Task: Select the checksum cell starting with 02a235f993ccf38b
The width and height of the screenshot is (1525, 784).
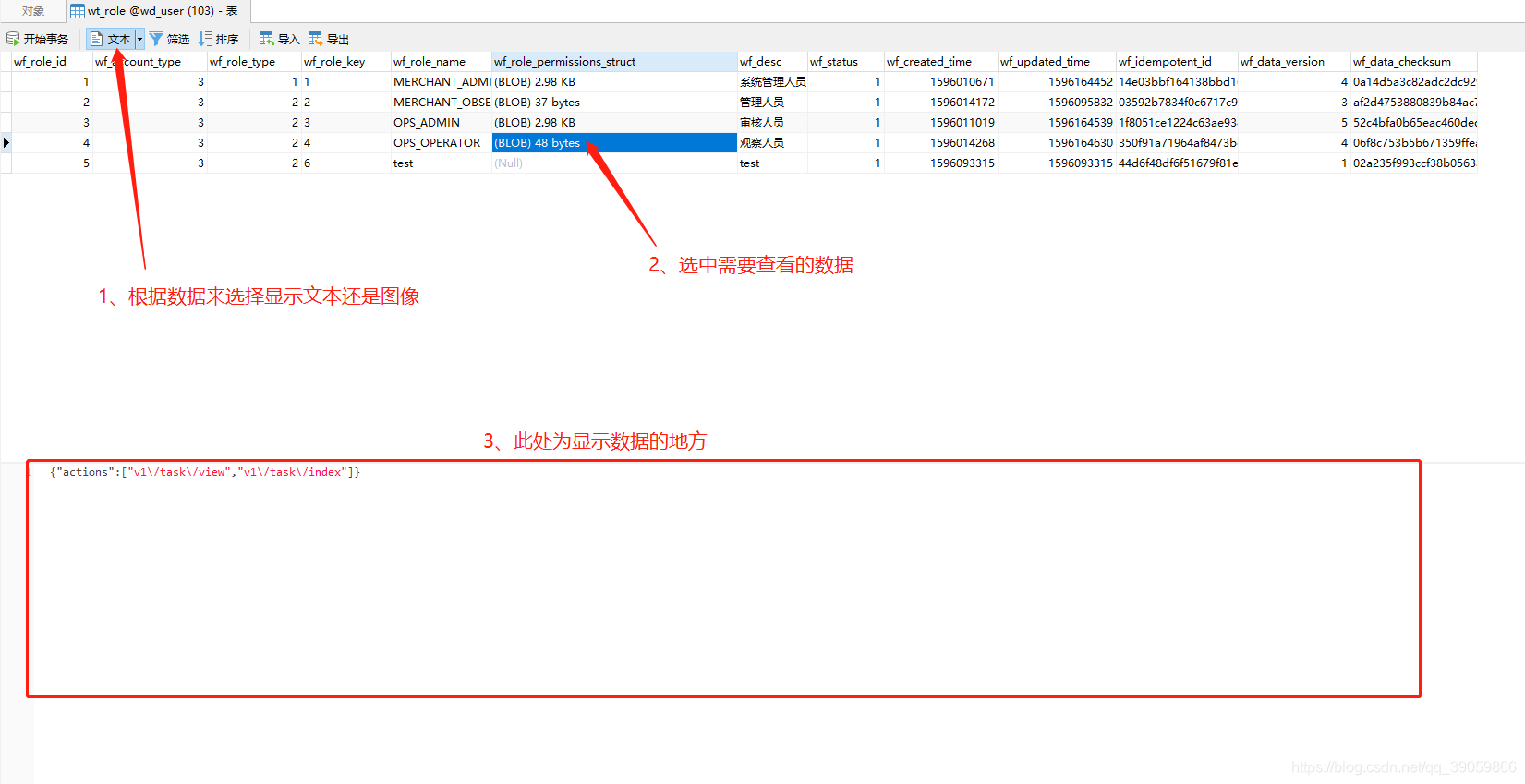Action: (x=1414, y=163)
